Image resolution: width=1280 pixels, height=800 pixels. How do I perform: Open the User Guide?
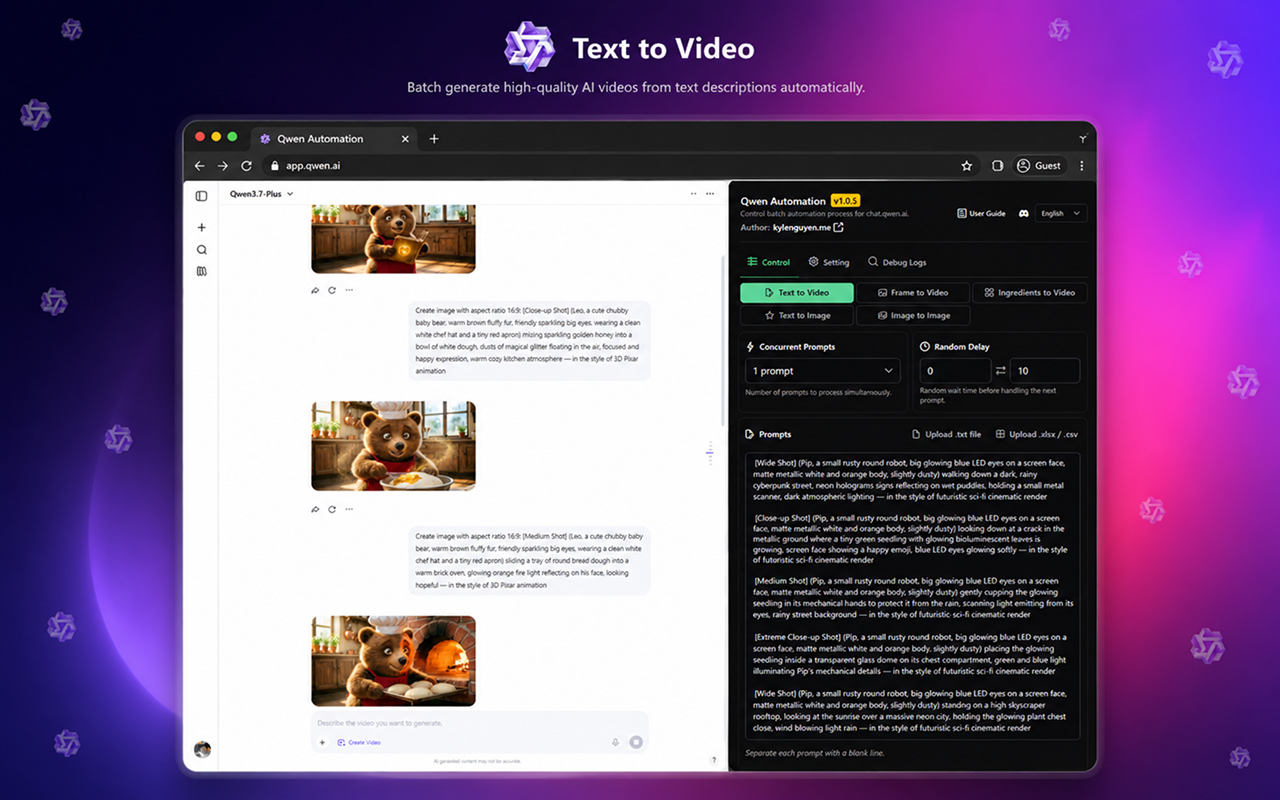coord(981,213)
